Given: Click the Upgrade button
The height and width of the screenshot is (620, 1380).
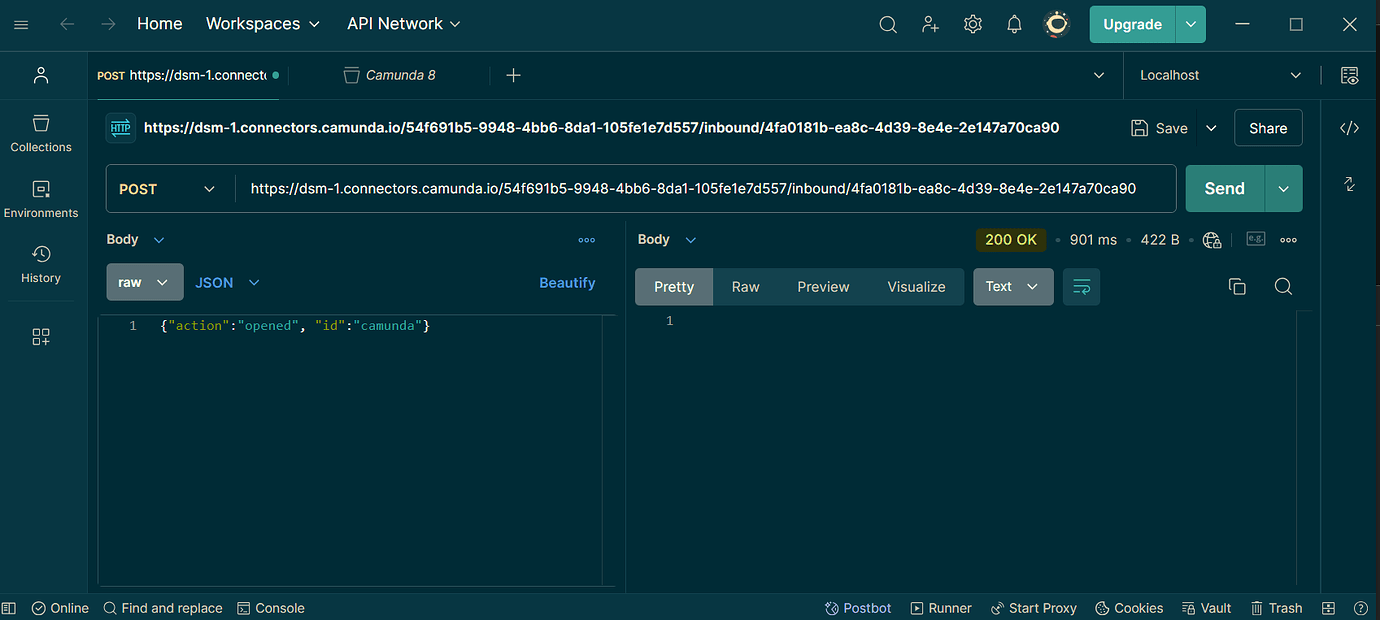Looking at the screenshot, I should (1133, 24).
